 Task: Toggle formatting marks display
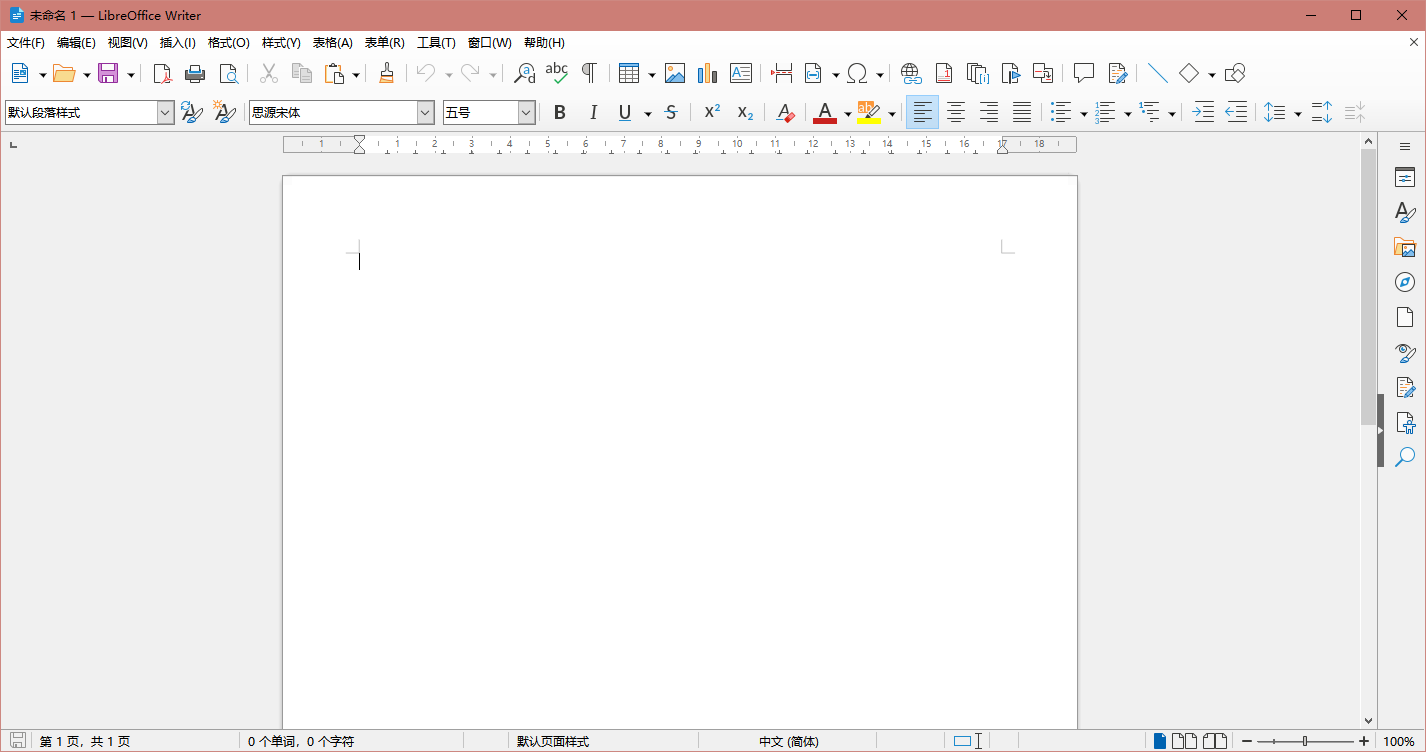[x=589, y=73]
